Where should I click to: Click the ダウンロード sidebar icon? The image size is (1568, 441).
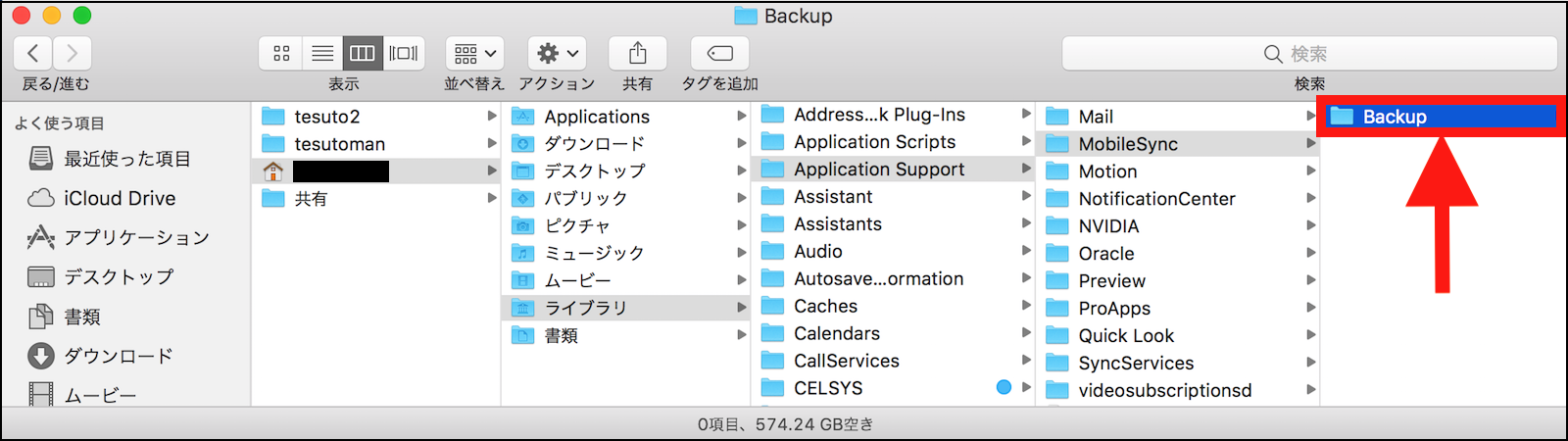click(41, 356)
